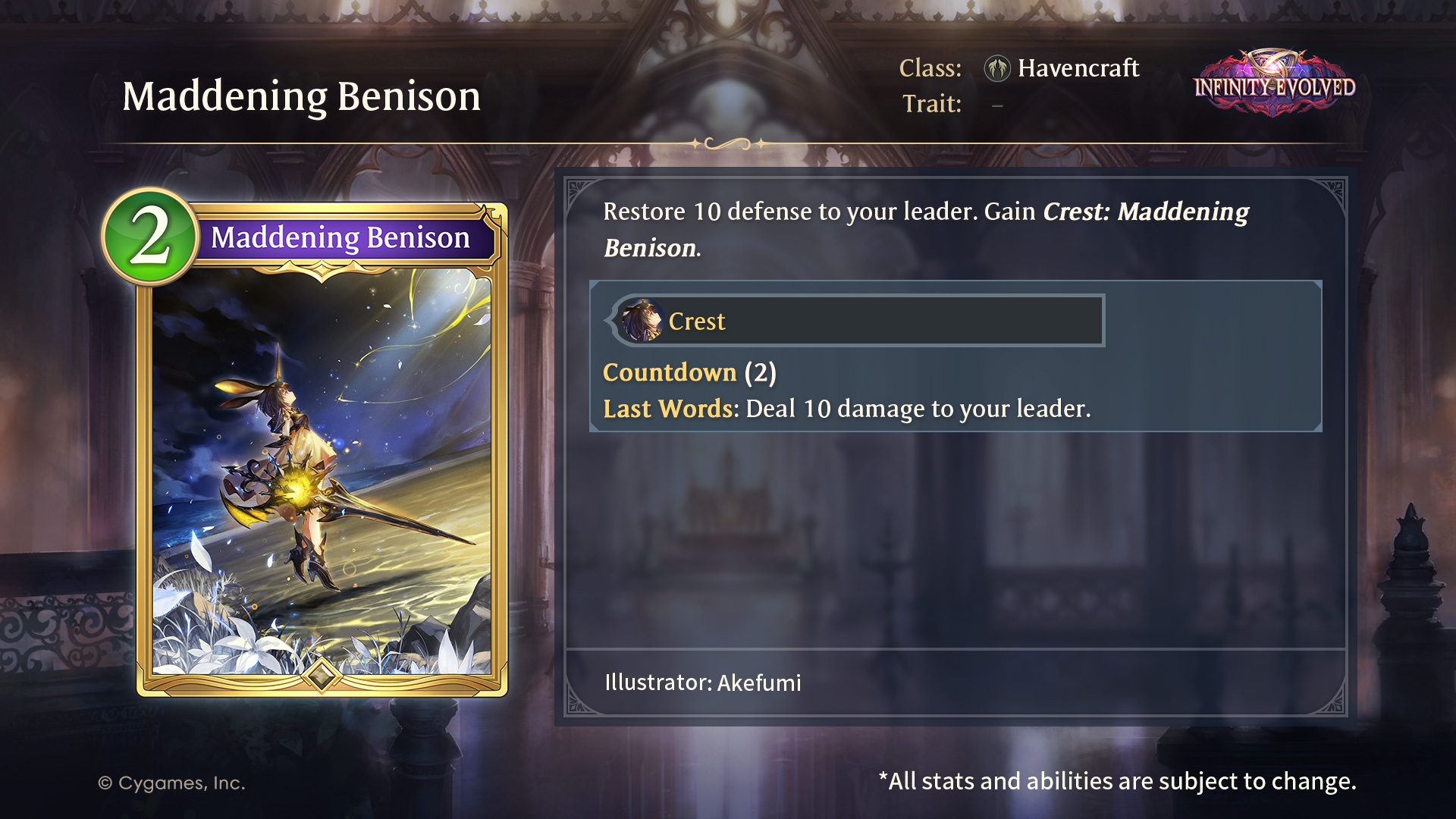Click the large Maddening Benison title

pyautogui.click(x=302, y=96)
